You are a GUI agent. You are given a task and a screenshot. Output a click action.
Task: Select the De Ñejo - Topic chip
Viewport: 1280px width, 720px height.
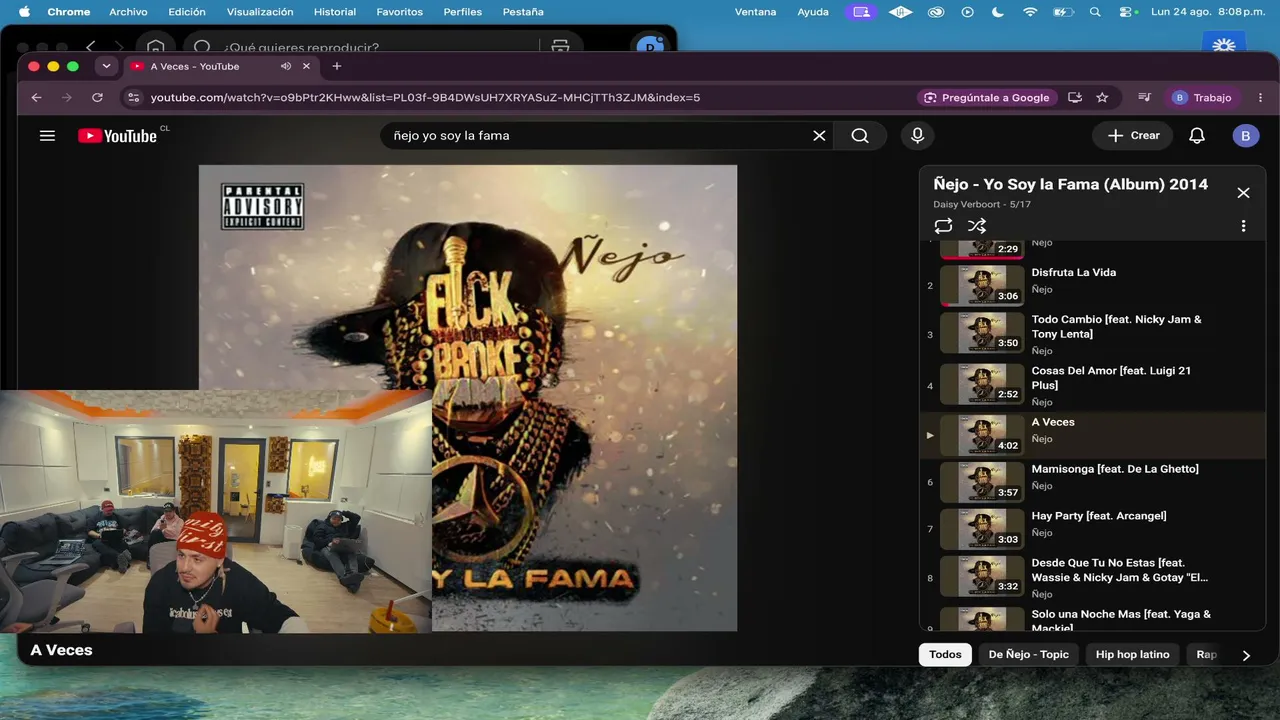[x=1028, y=655]
